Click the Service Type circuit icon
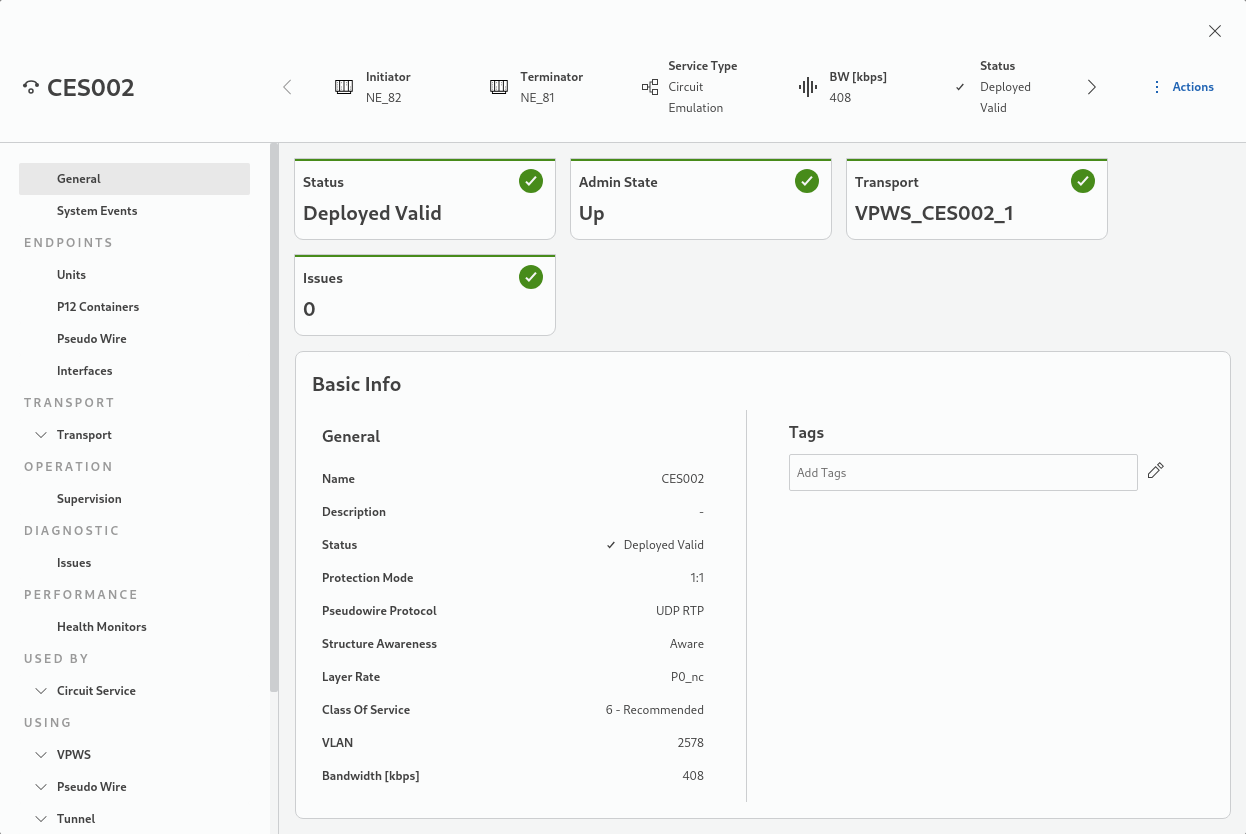The width and height of the screenshot is (1246, 834). tap(650, 87)
